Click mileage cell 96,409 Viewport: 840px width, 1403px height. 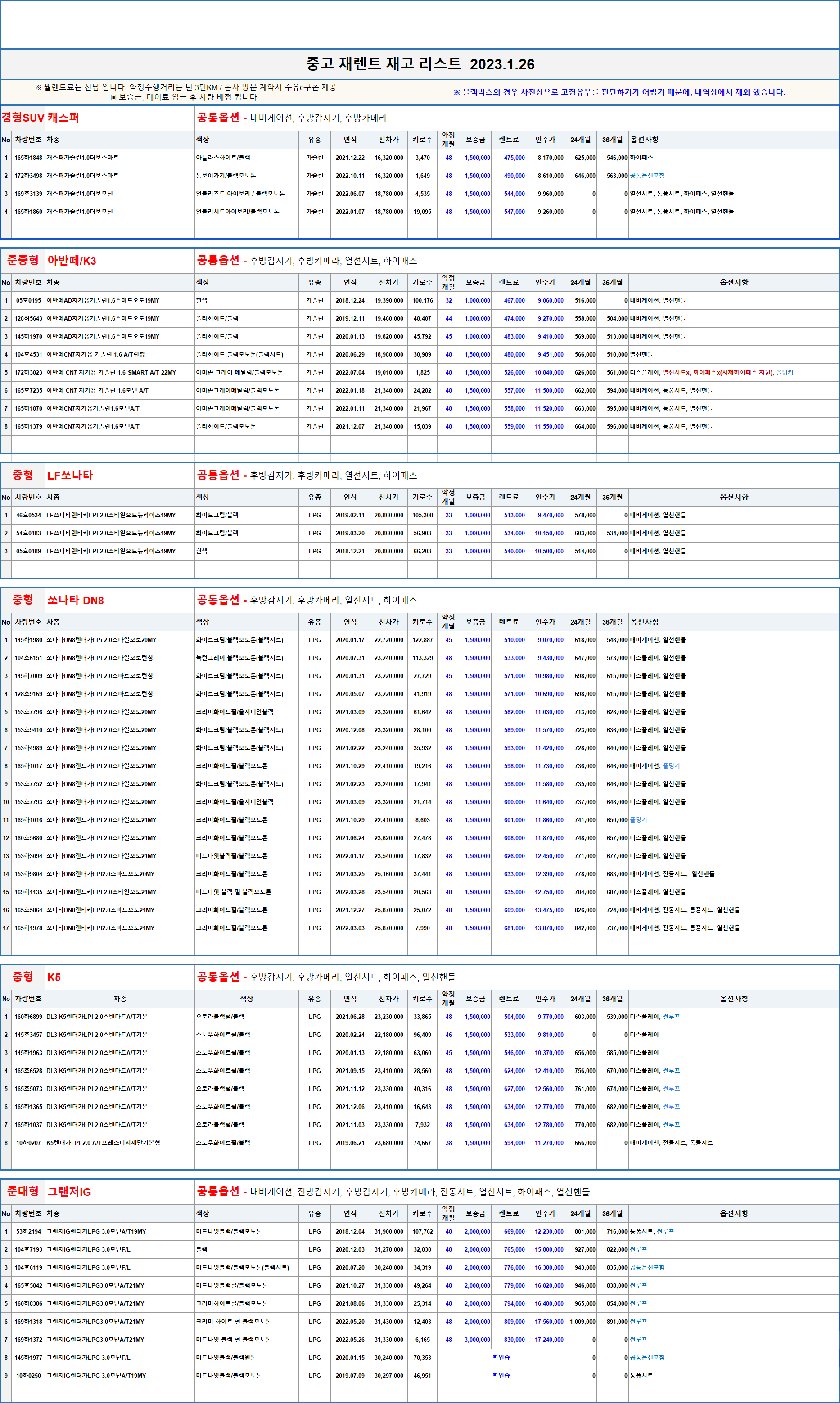422,1035
